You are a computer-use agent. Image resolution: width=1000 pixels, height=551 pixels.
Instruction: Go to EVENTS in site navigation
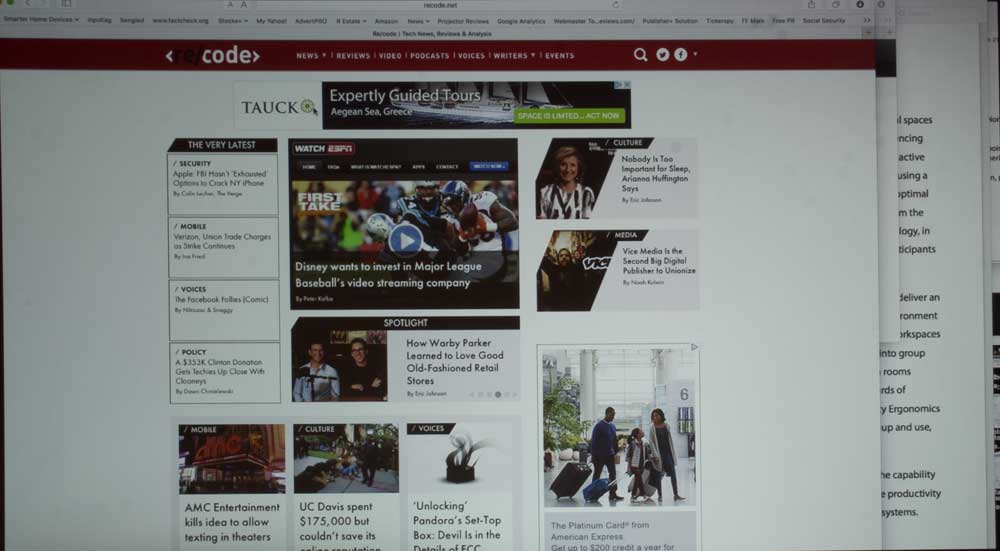[x=559, y=55]
